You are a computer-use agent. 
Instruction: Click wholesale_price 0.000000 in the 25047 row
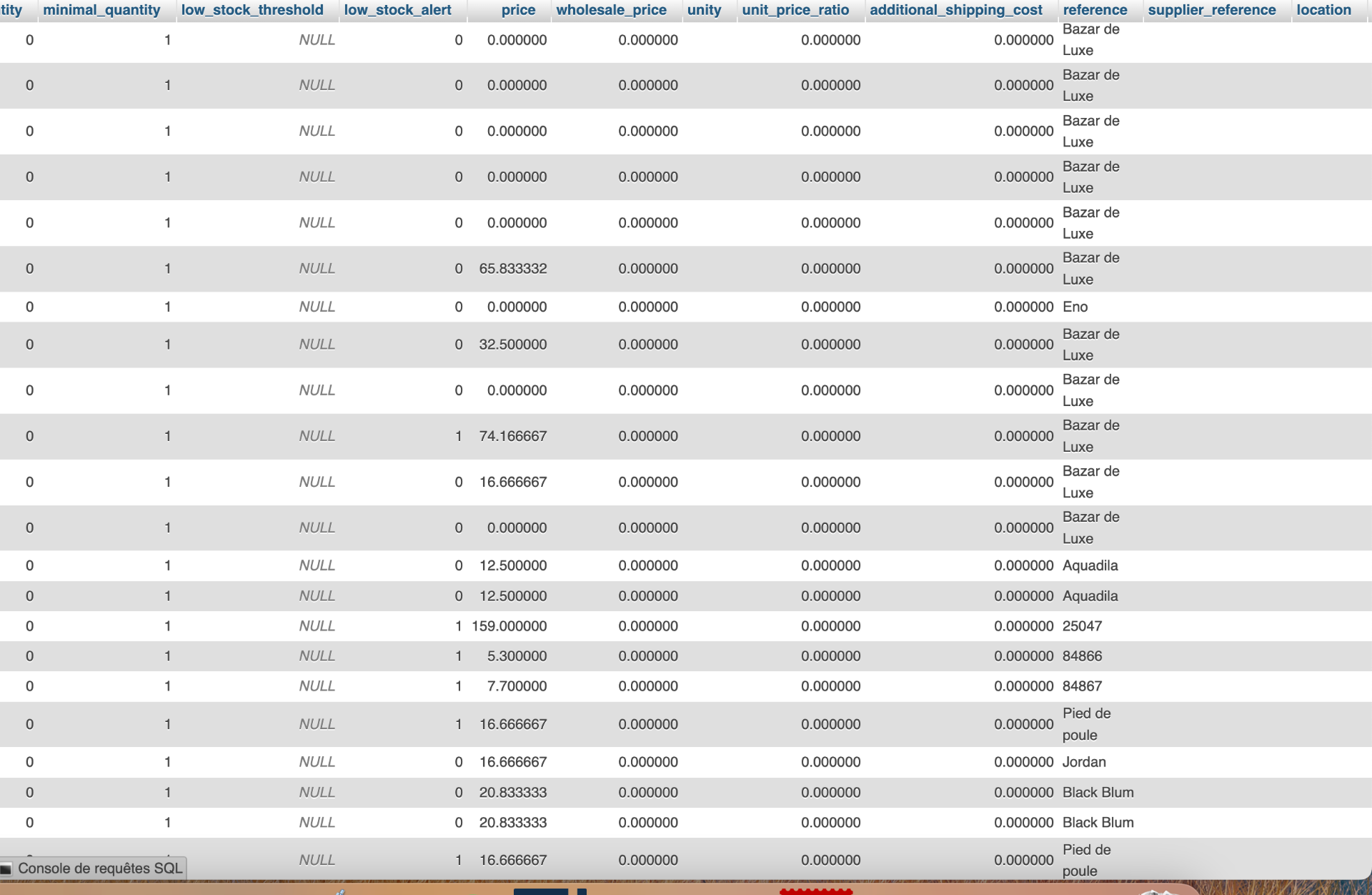point(648,626)
